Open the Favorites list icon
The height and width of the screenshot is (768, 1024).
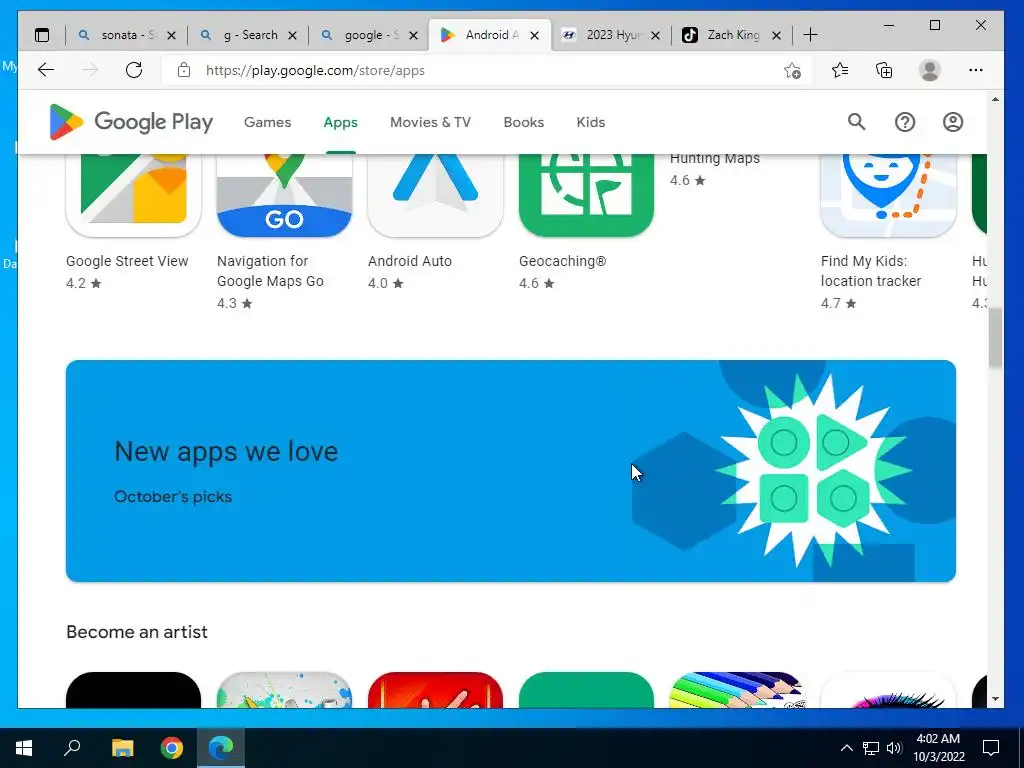point(840,70)
